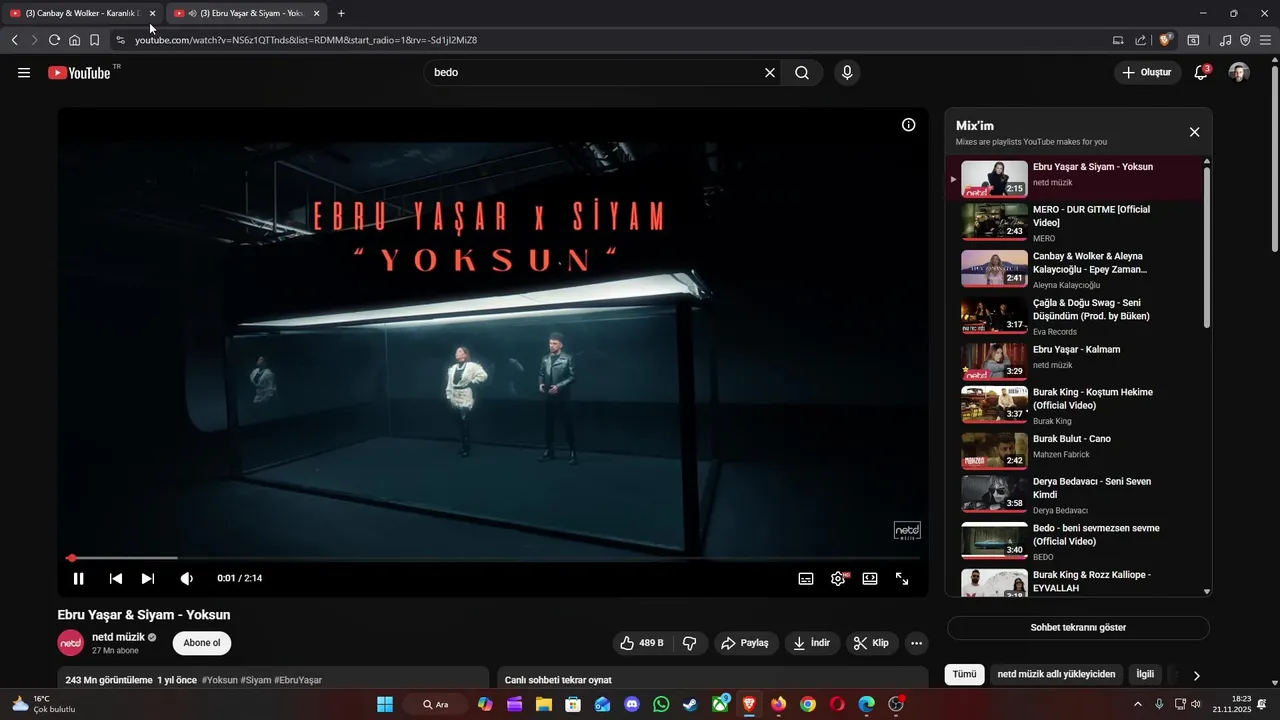Toggle subtitles/closed captions
The height and width of the screenshot is (720, 1280).
pos(806,578)
